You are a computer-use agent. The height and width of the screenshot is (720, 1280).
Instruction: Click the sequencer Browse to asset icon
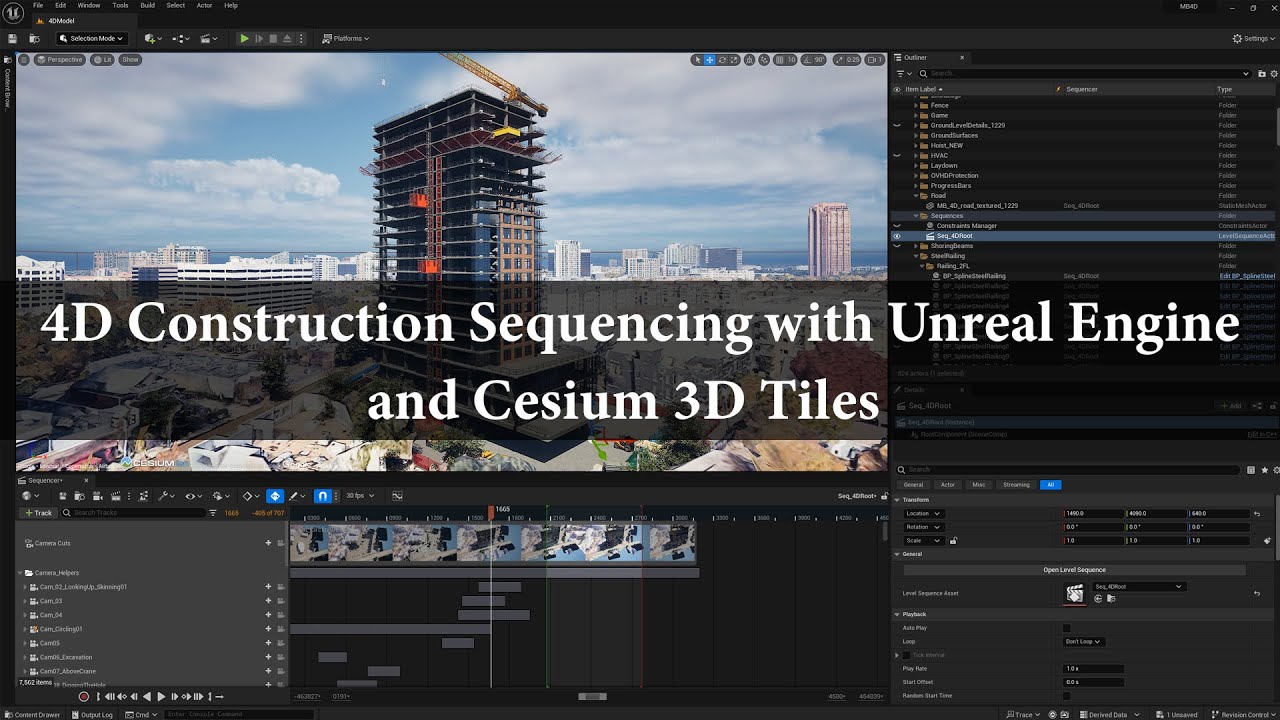point(78,496)
